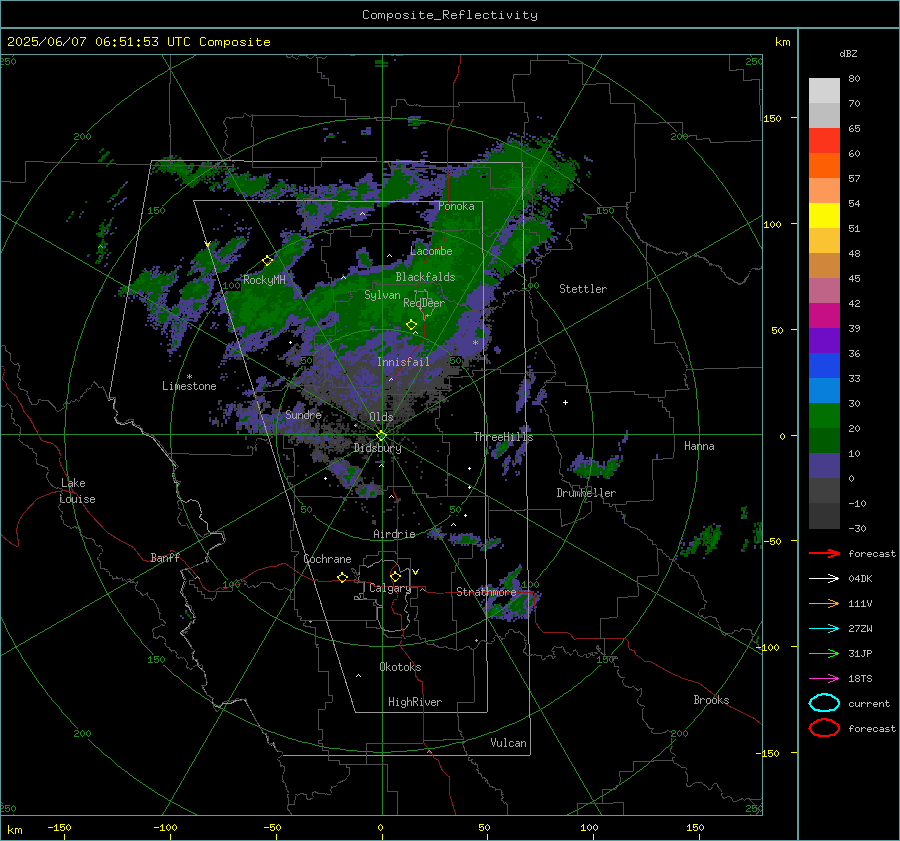Click the Stettler town label

[583, 289]
